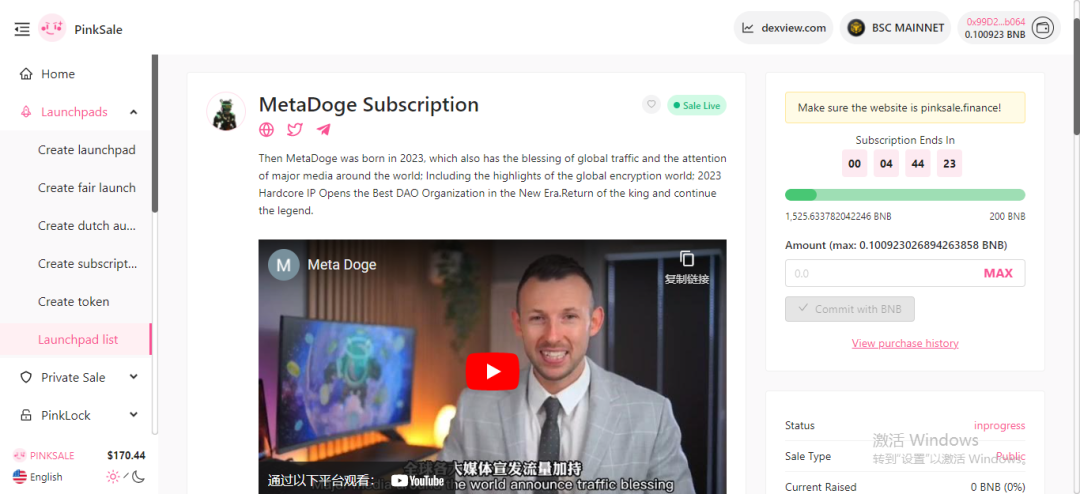Switch to dark mode moon icon
The width and height of the screenshot is (1080, 494).
(x=138, y=476)
